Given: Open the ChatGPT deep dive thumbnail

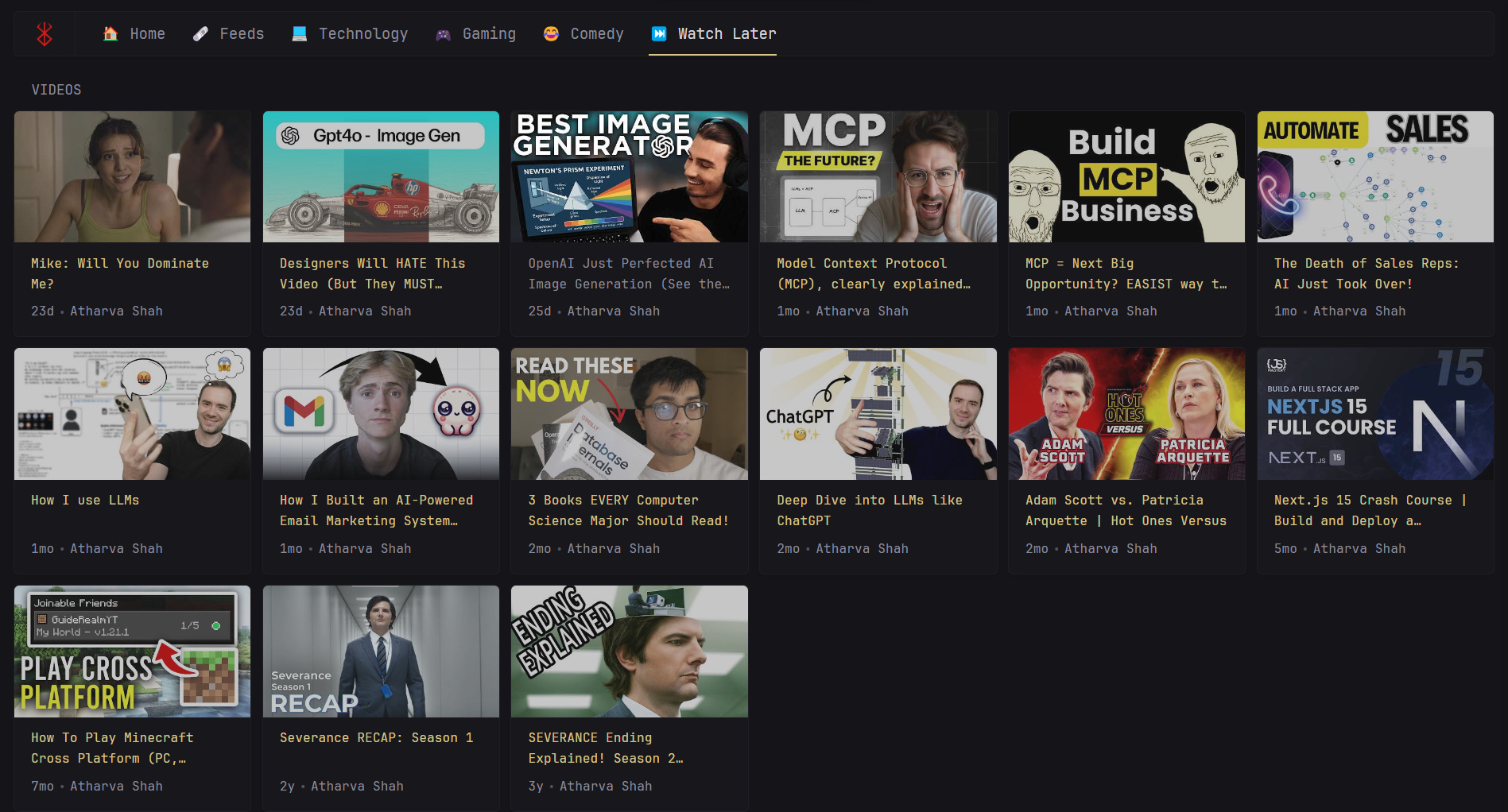Looking at the screenshot, I should pyautogui.click(x=878, y=414).
